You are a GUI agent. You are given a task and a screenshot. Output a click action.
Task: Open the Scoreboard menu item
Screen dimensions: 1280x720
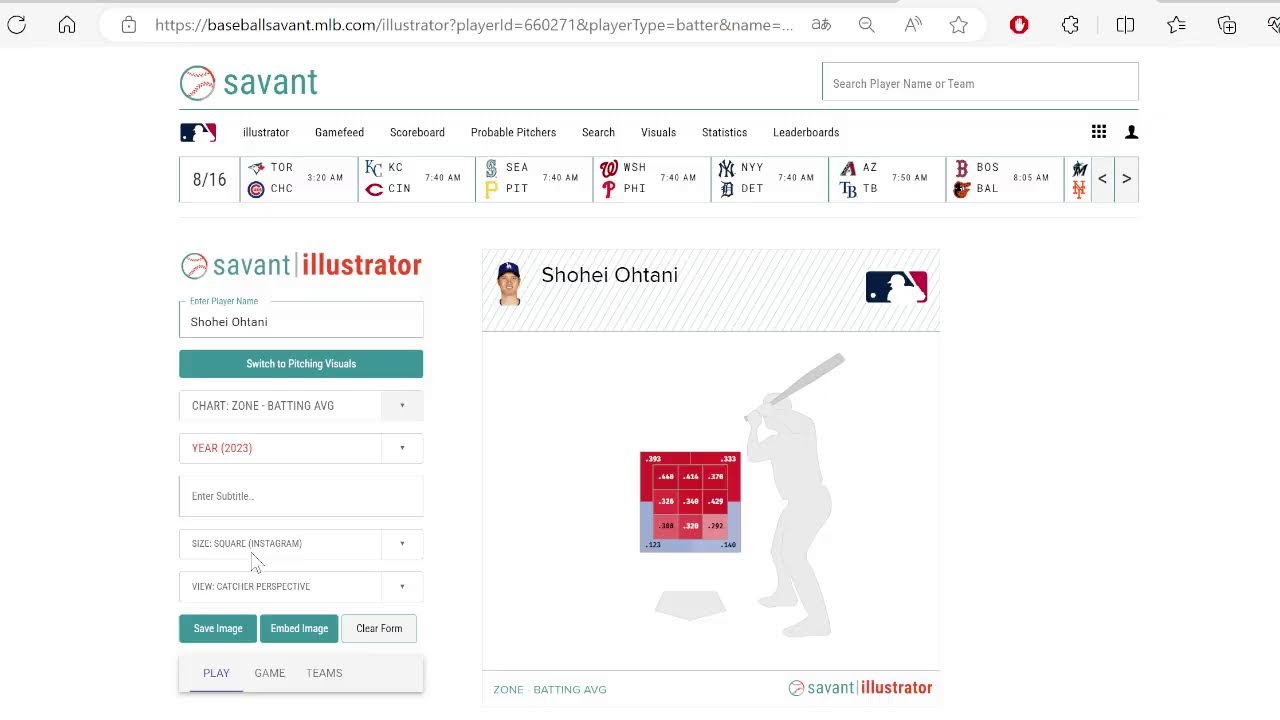pos(417,132)
